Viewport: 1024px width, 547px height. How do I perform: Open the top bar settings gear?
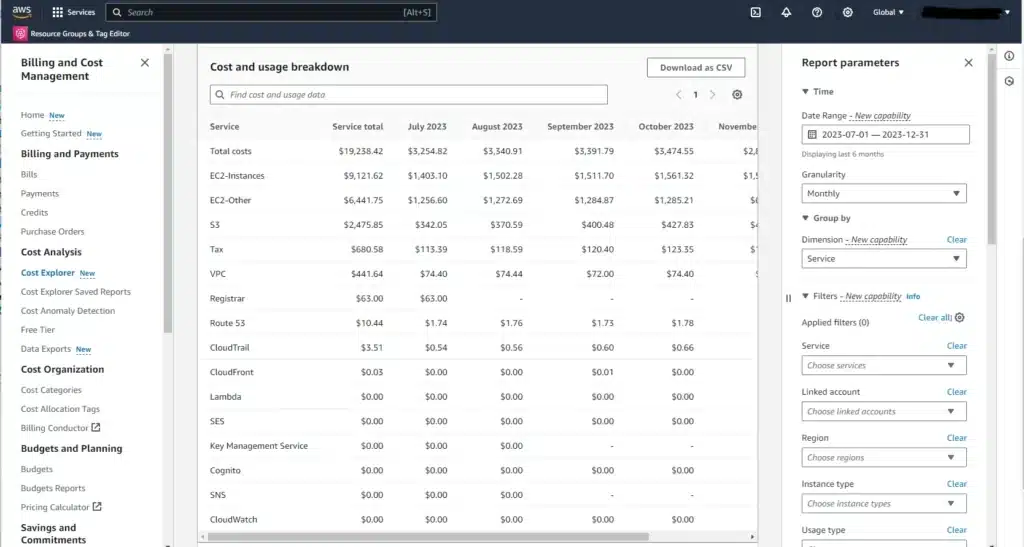tap(848, 12)
